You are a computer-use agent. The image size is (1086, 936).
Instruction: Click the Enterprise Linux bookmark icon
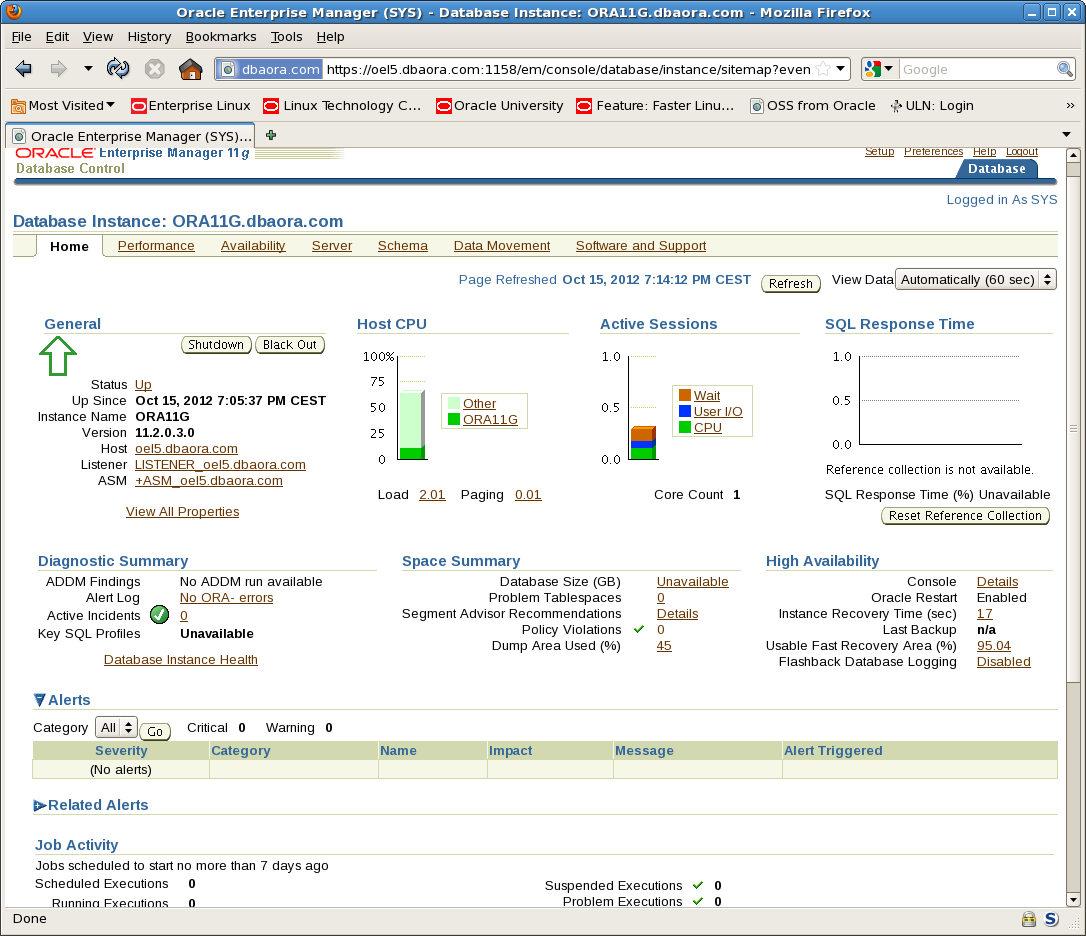(139, 106)
